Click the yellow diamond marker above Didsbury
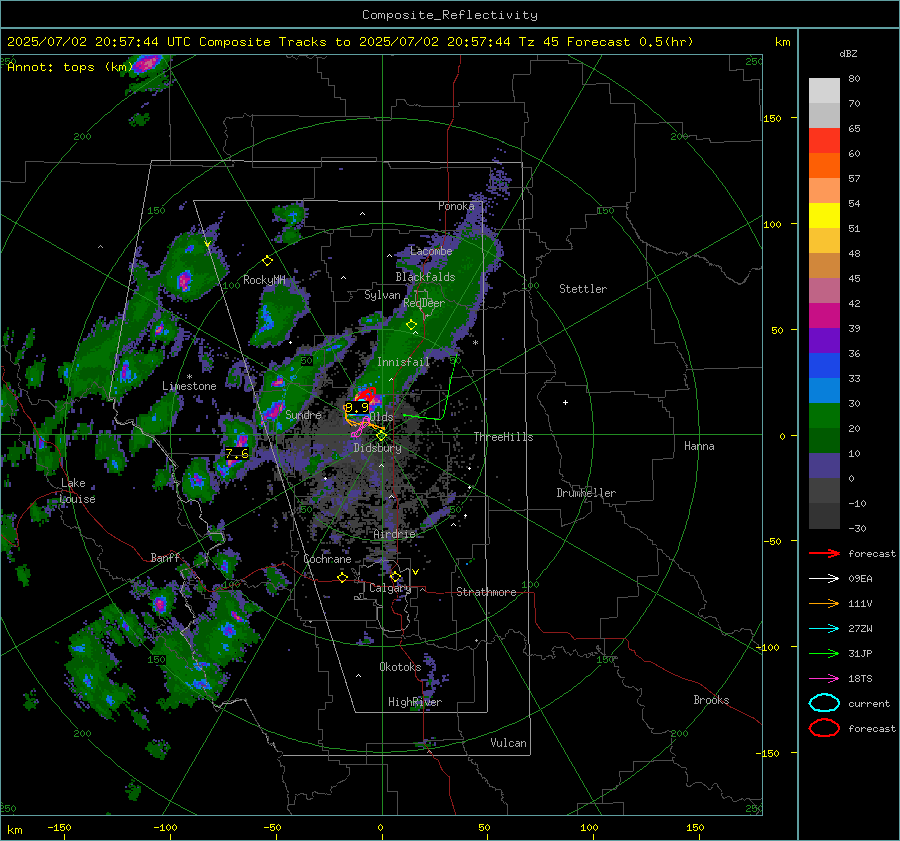Viewport: 900px width, 841px height. (381, 436)
